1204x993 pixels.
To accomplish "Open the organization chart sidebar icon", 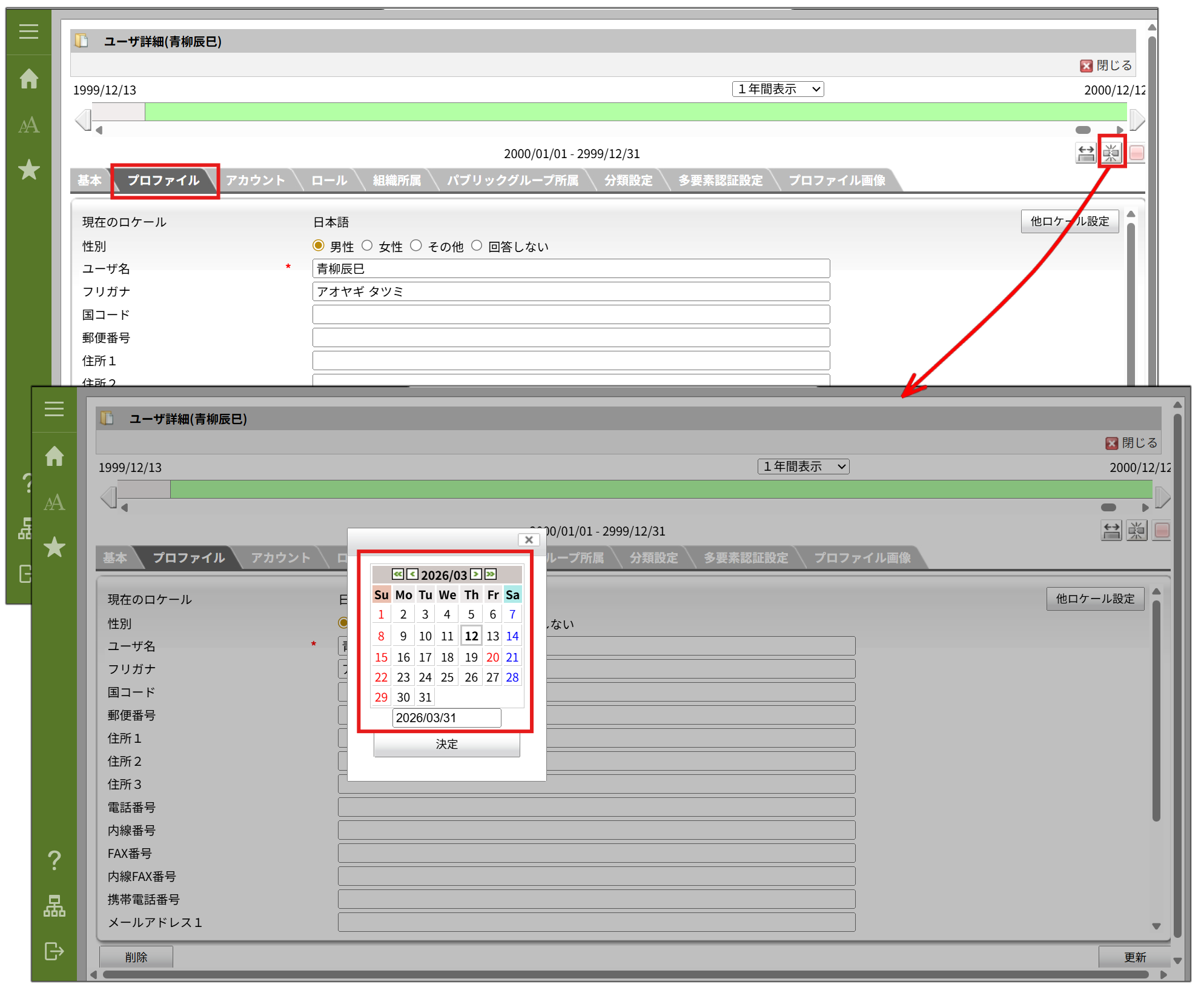I will pos(54,906).
